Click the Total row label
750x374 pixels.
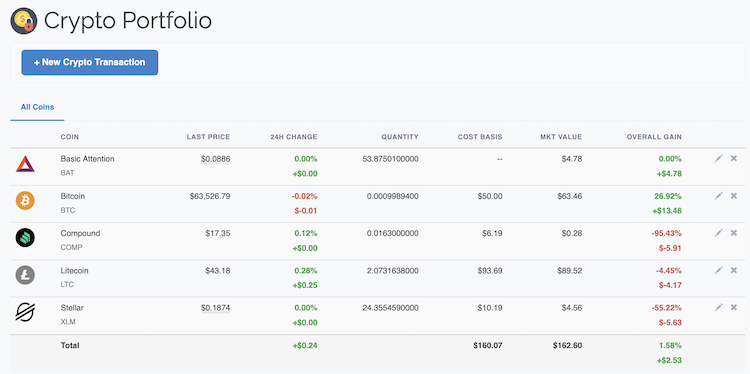tap(70, 345)
